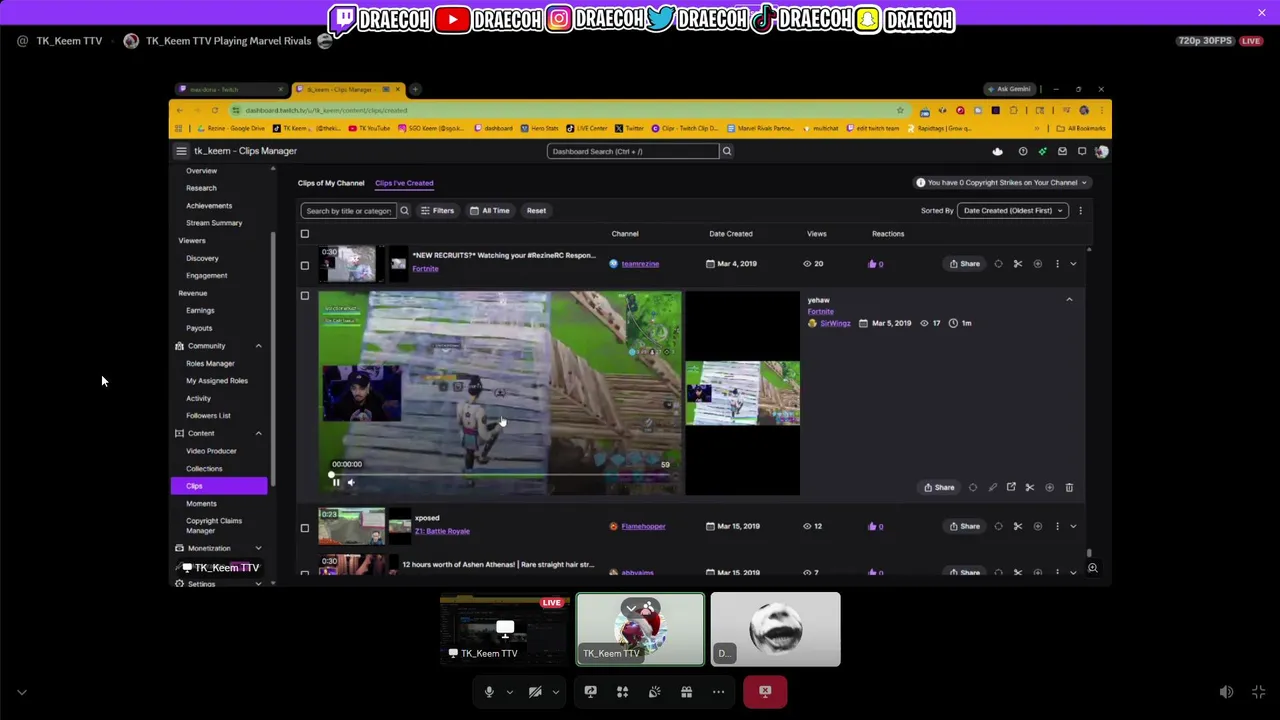Click the Ask Gemini button in Chrome
The image size is (1280, 720).
[1008, 89]
